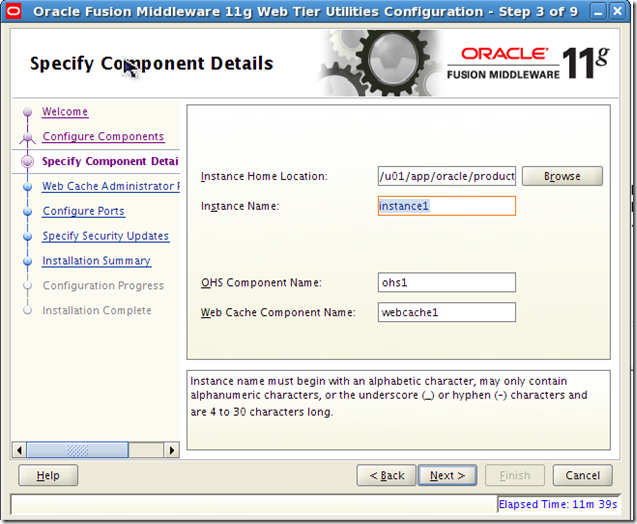Click the right arrow of sidebar scrollbar
The width and height of the screenshot is (637, 524).
tap(172, 450)
